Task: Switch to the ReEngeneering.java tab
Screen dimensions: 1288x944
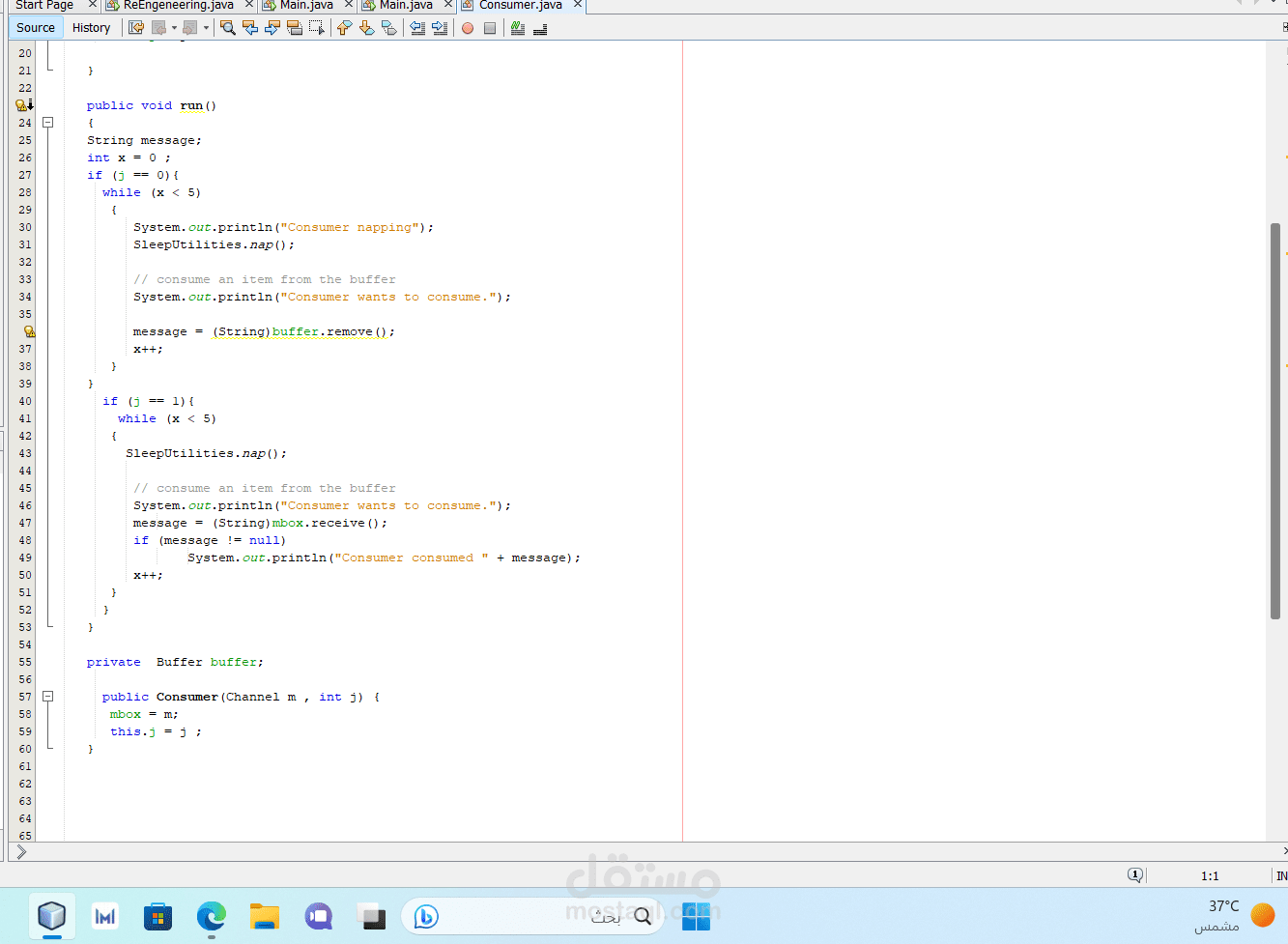Action: pos(179,5)
